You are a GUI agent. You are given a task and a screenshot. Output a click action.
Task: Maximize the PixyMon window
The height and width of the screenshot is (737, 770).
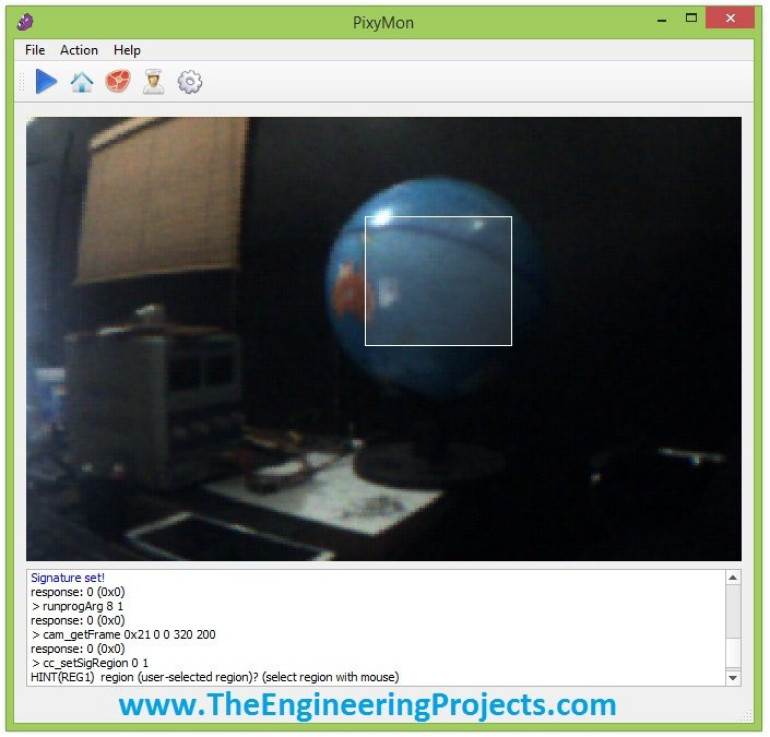click(690, 20)
